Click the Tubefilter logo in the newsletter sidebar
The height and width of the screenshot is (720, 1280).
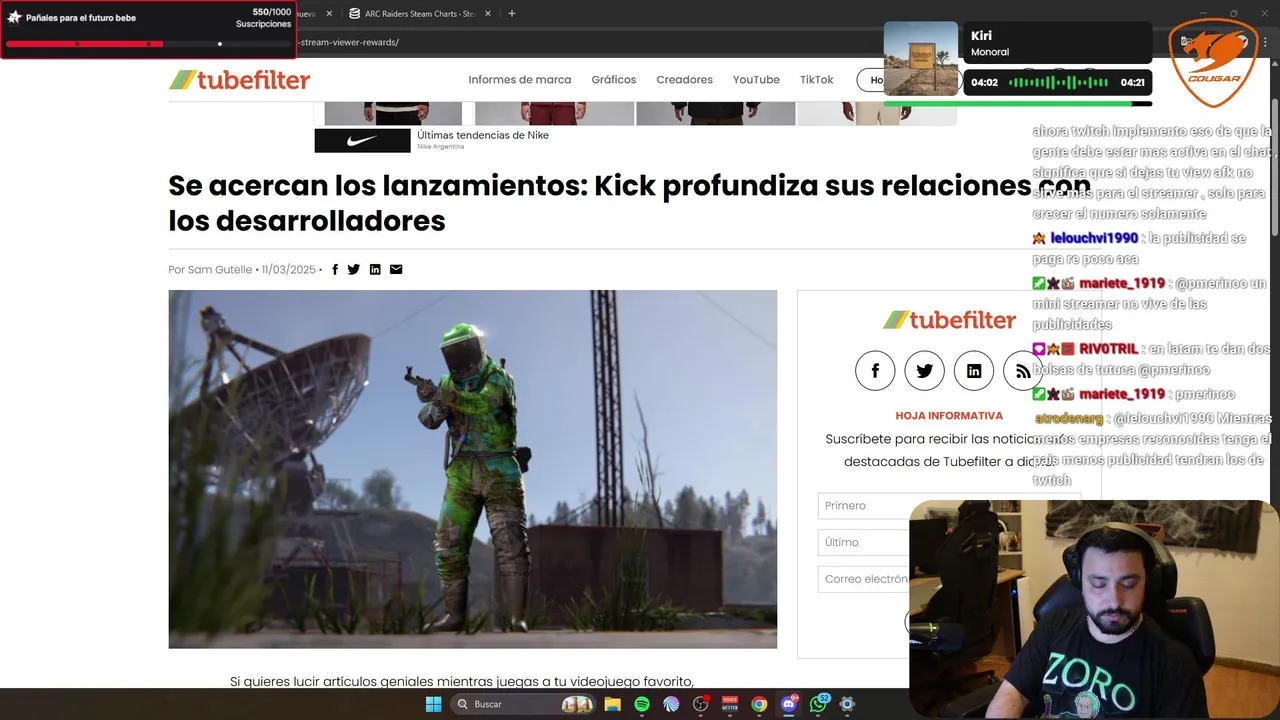949,320
